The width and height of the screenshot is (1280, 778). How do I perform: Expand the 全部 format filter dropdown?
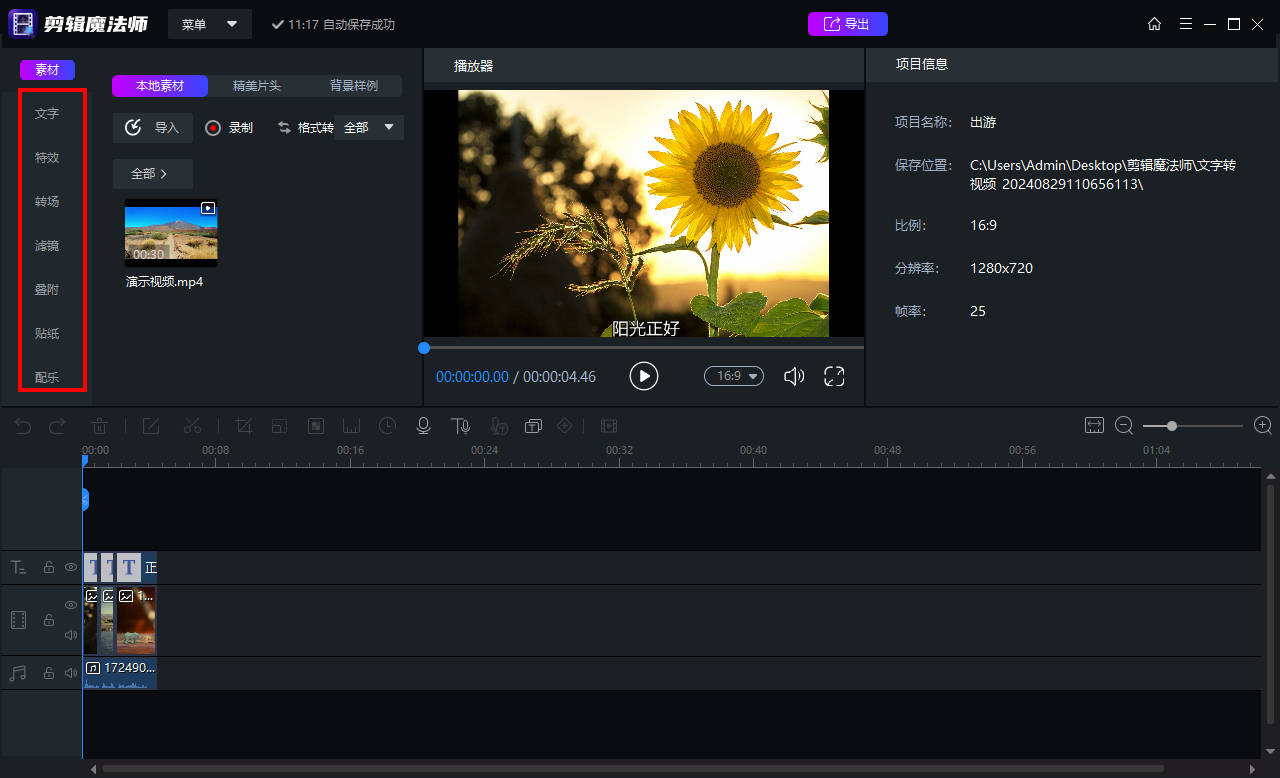370,128
